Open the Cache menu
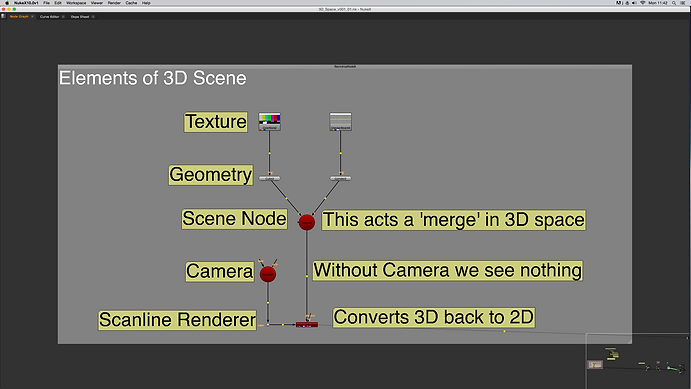Screen dimensions: 691x389 tap(131, 3)
